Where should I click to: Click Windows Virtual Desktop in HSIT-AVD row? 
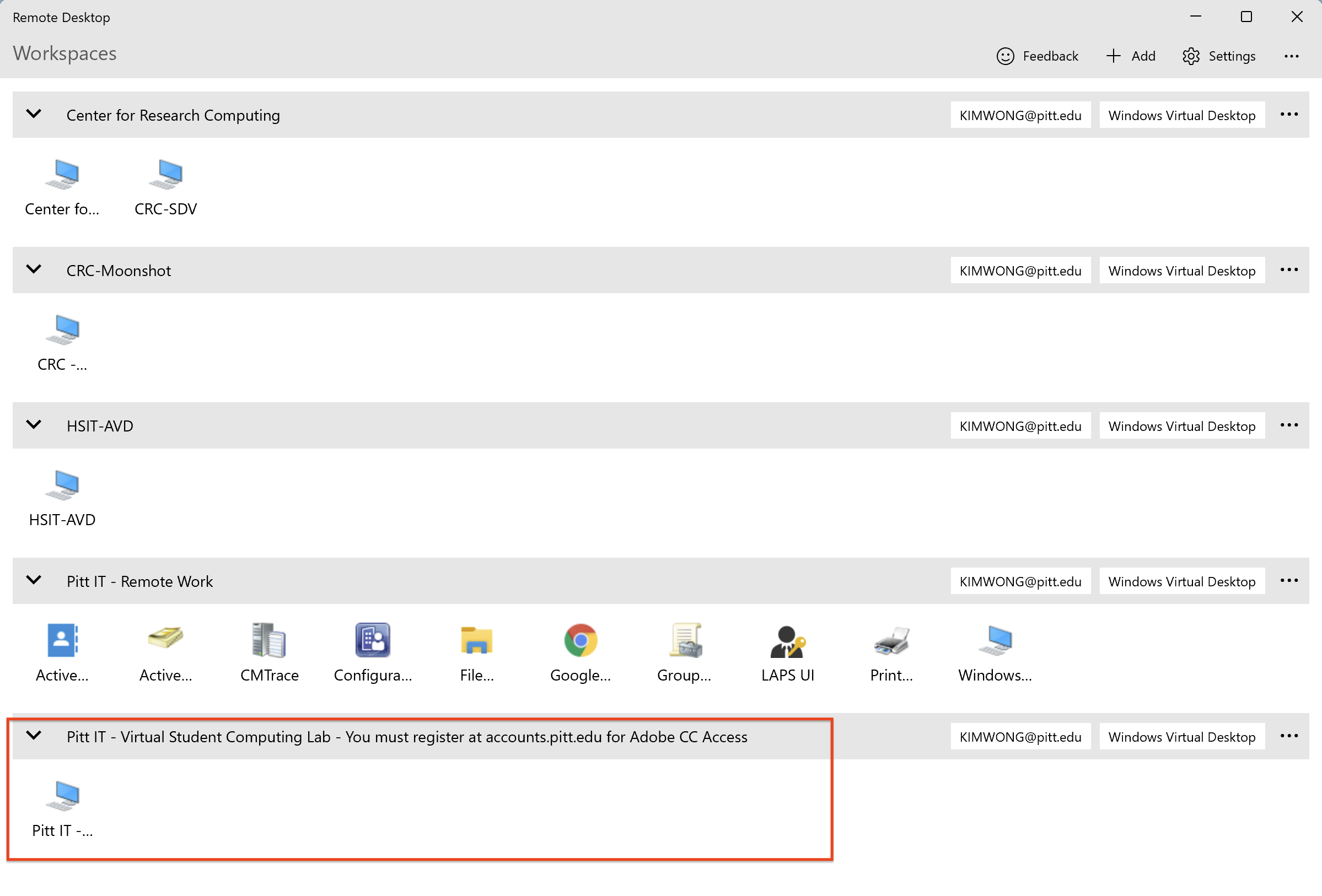(1181, 425)
